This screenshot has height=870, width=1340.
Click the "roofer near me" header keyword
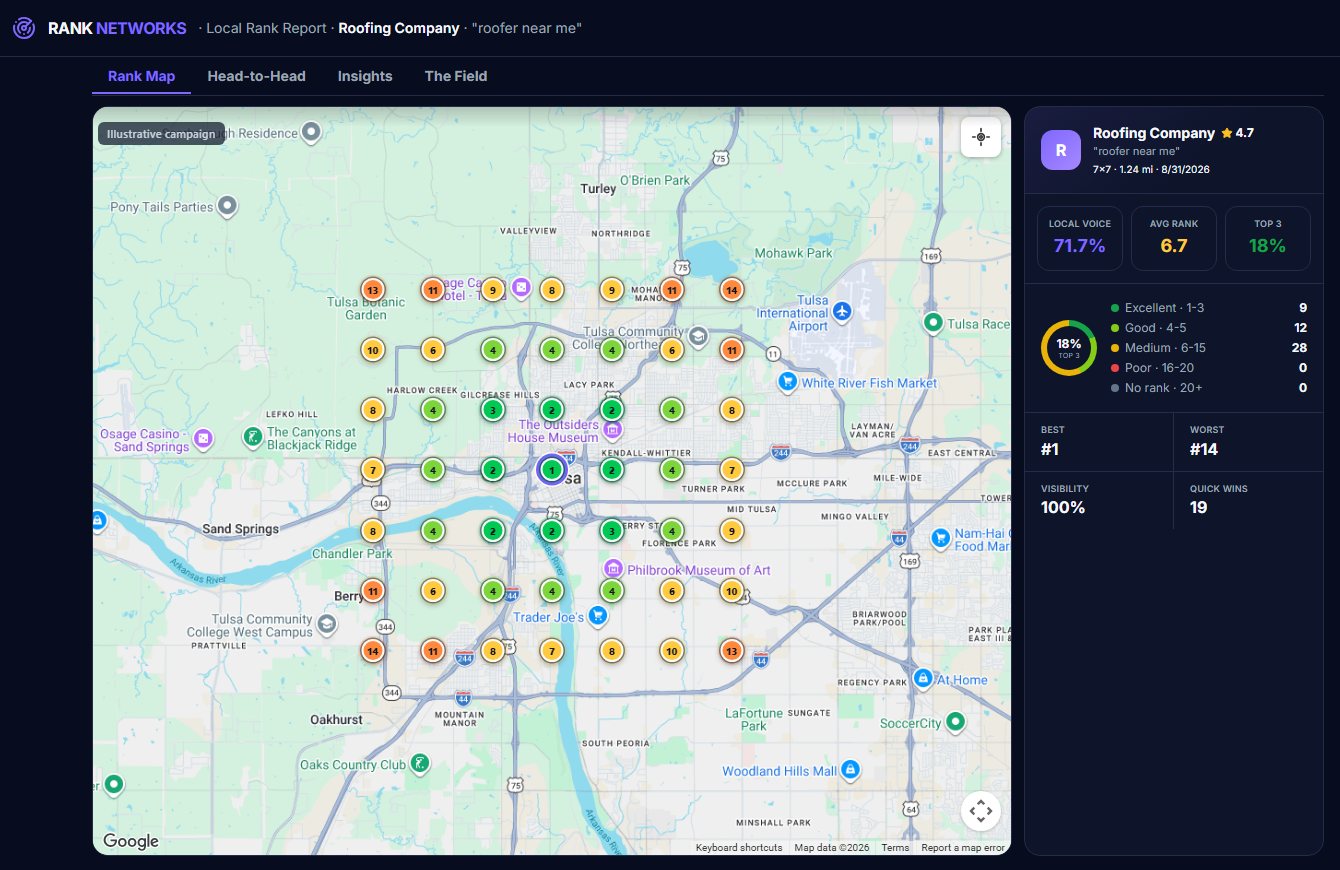click(x=527, y=28)
